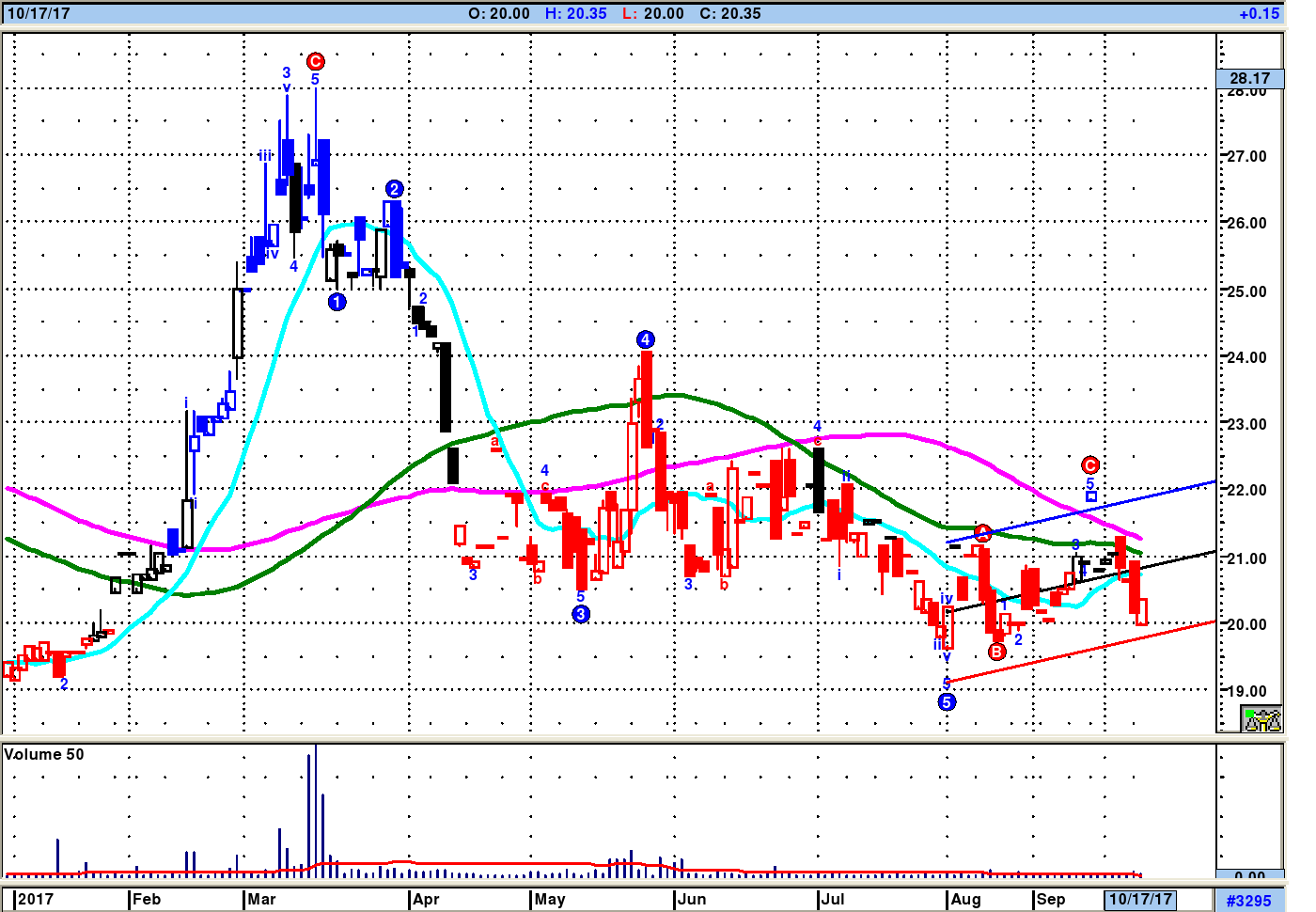Select the circled blue wave 1 marker

(x=337, y=302)
